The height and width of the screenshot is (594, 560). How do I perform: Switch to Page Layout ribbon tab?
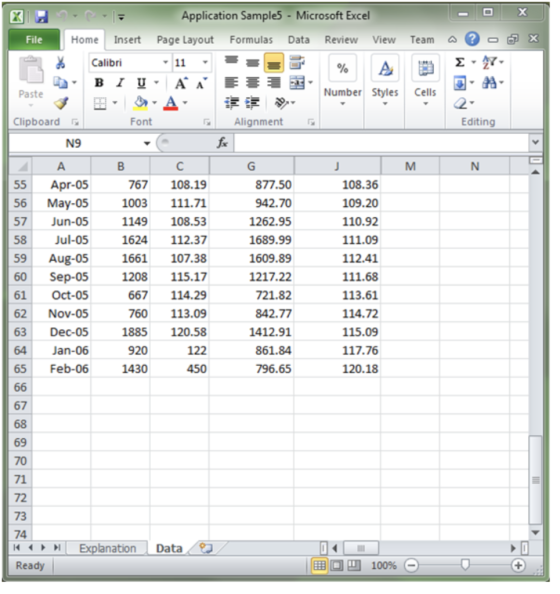pos(185,40)
